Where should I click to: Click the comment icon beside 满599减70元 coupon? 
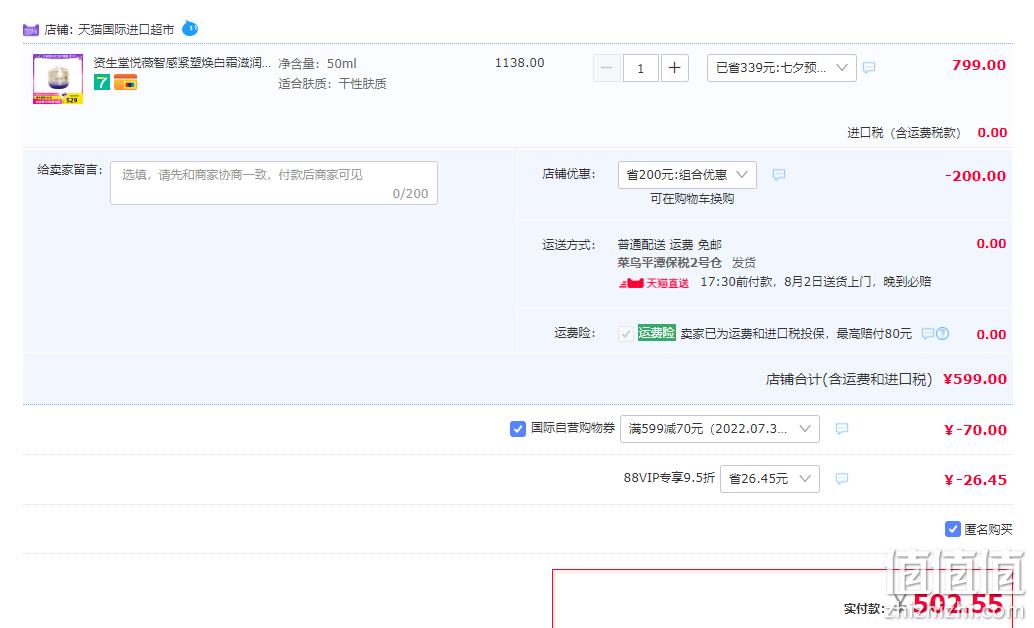click(841, 429)
